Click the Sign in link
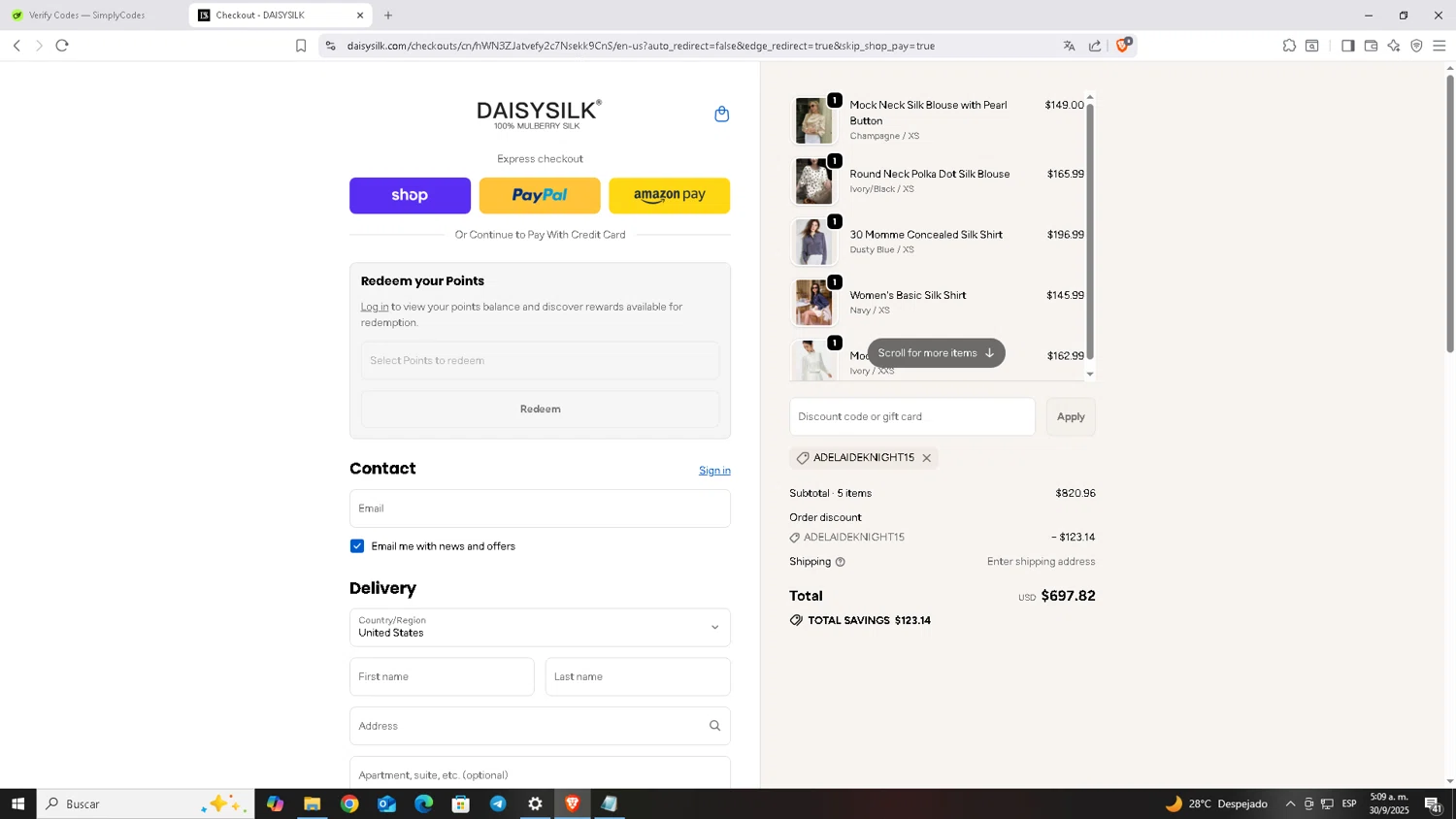The width and height of the screenshot is (1456, 819). point(714,471)
